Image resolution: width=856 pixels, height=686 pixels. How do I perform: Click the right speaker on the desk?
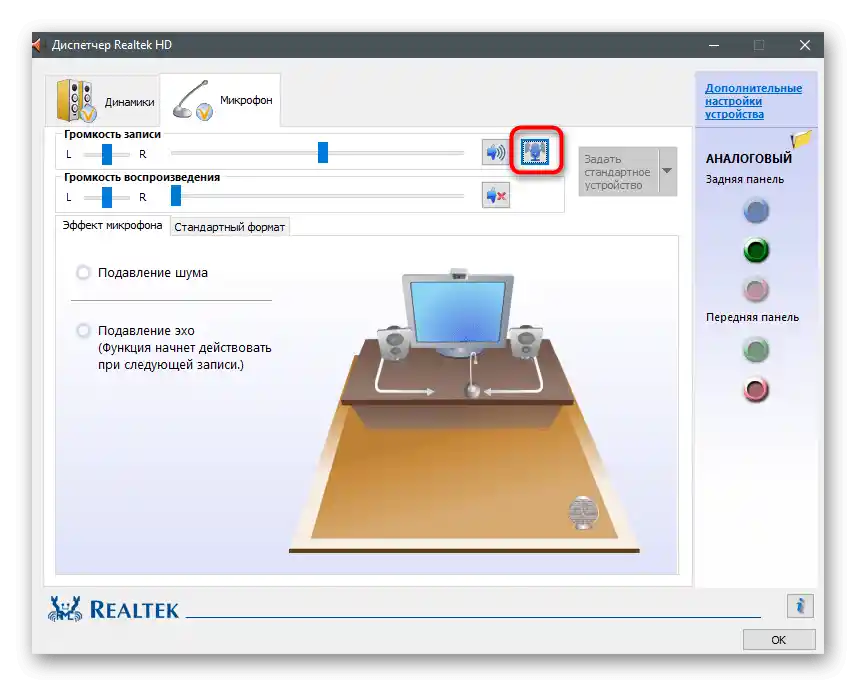525,341
